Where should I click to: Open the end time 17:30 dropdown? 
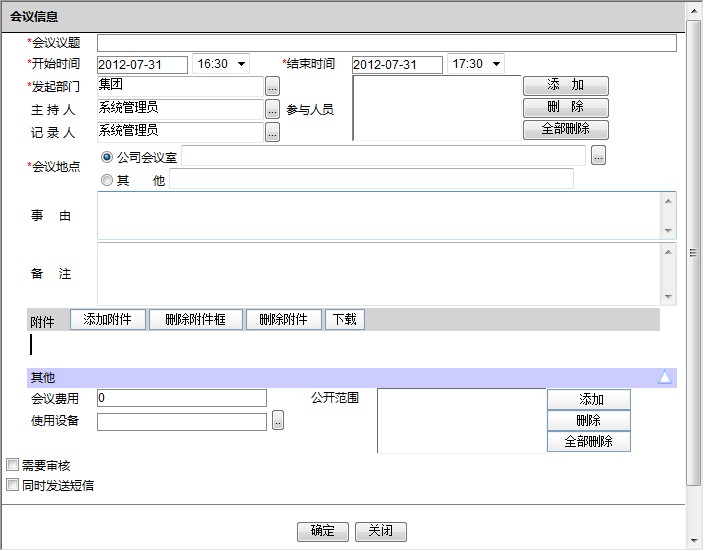475,64
